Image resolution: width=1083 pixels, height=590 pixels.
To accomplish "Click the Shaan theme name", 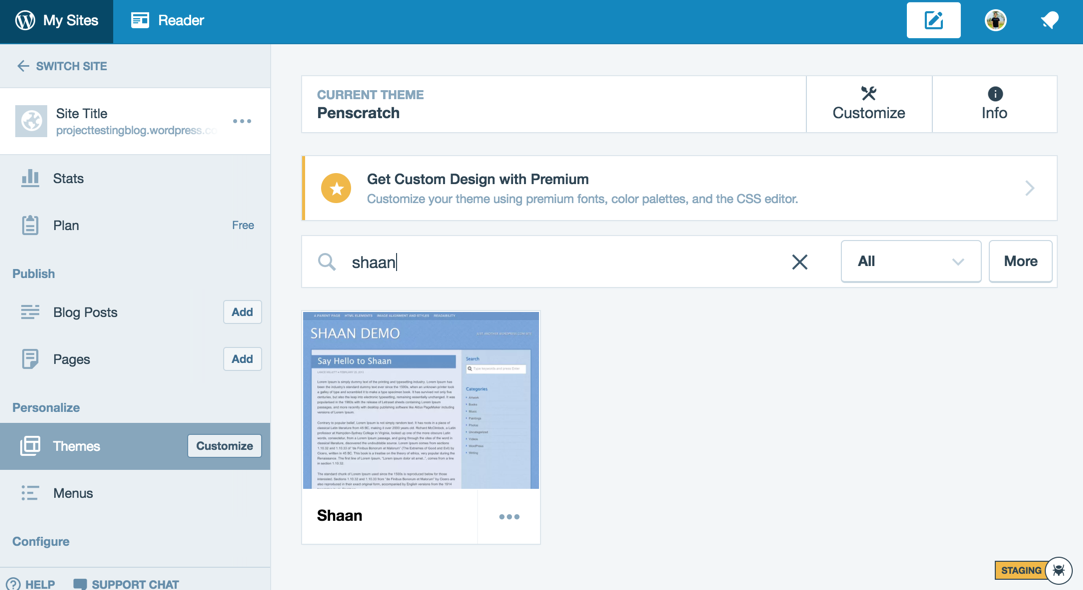I will coord(339,515).
